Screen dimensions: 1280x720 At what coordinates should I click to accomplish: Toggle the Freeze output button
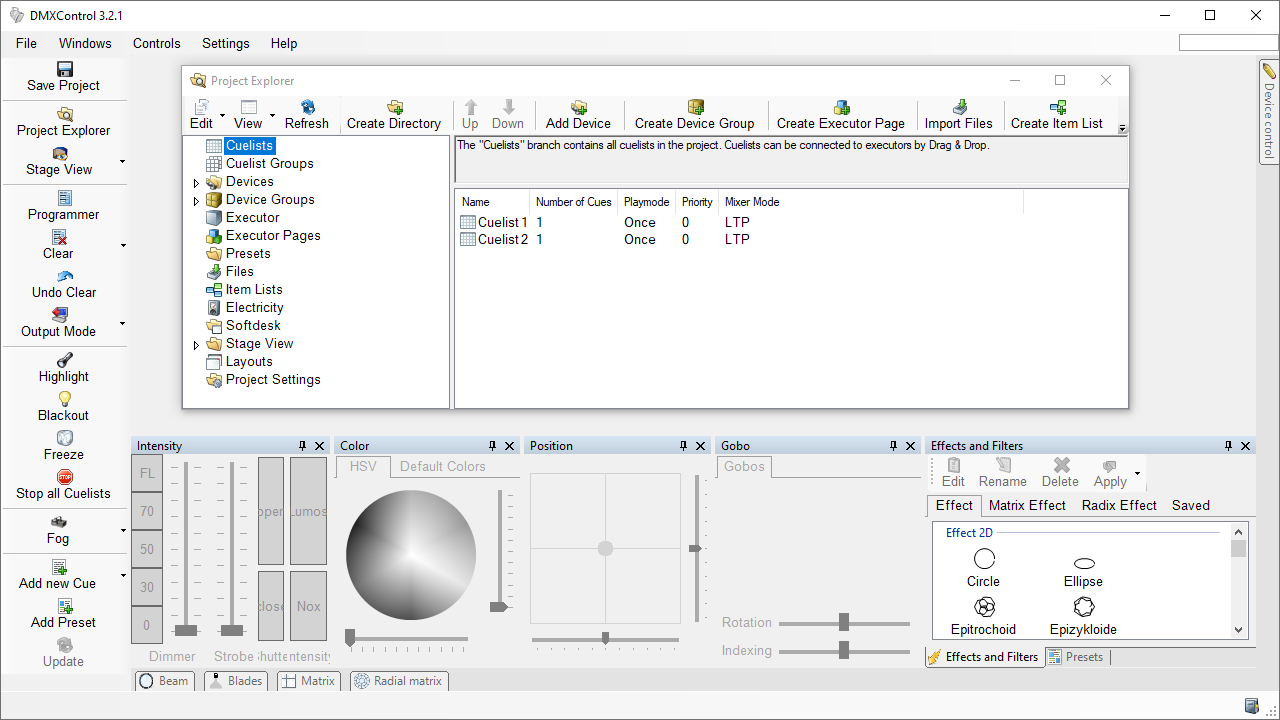tap(64, 438)
